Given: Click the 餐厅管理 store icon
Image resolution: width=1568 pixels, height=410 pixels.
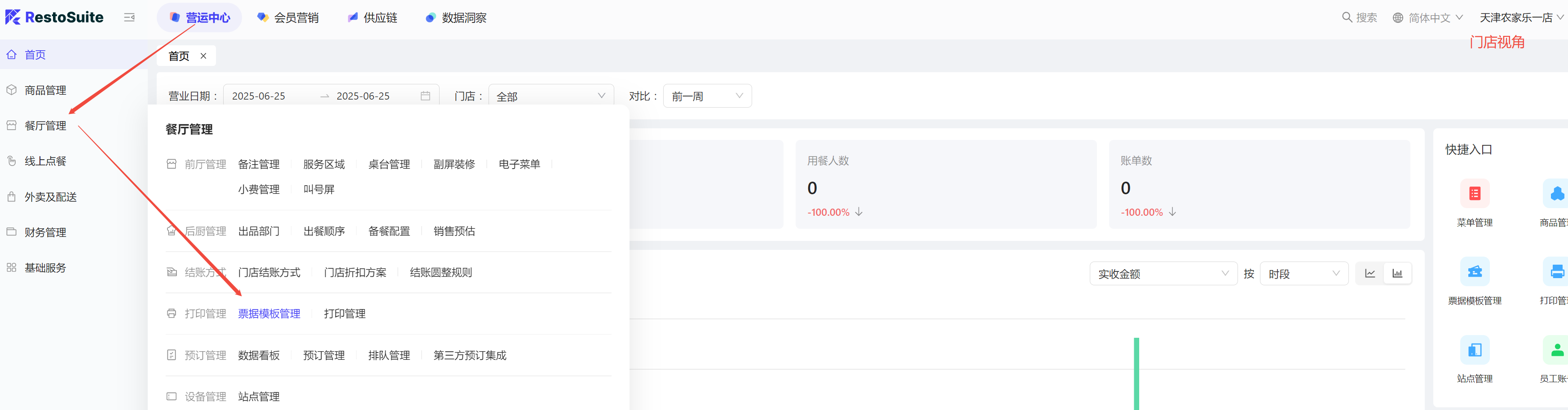Looking at the screenshot, I should point(12,125).
